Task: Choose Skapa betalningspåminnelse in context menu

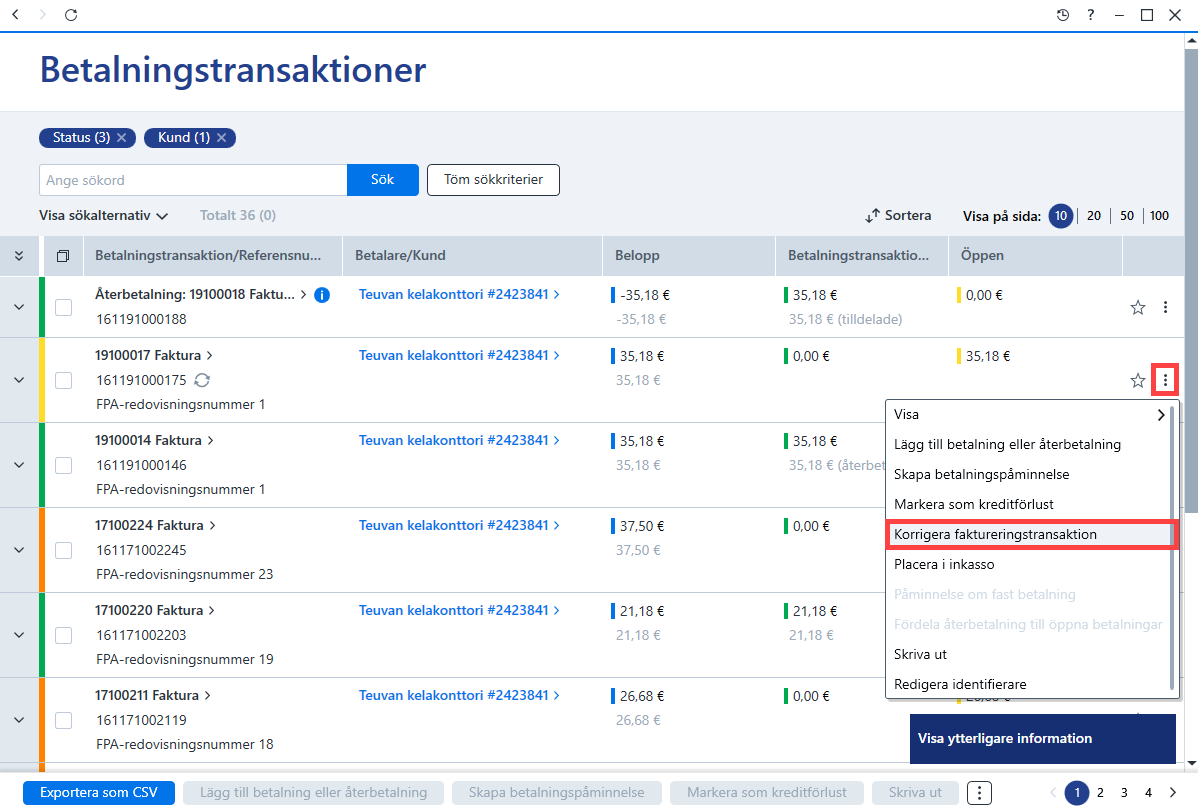Action: 1028,474
